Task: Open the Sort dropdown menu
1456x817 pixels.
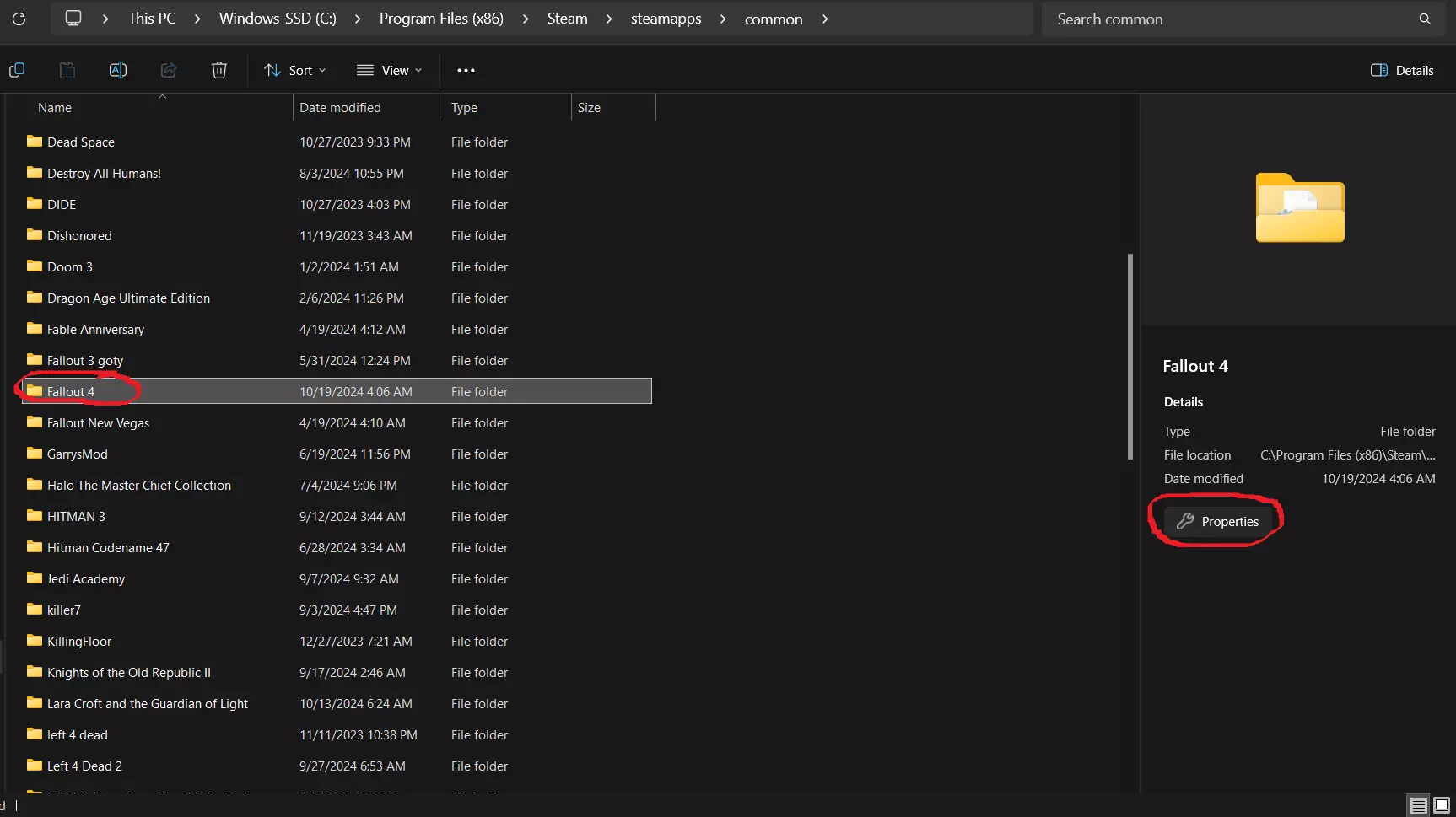Action: 294,70
